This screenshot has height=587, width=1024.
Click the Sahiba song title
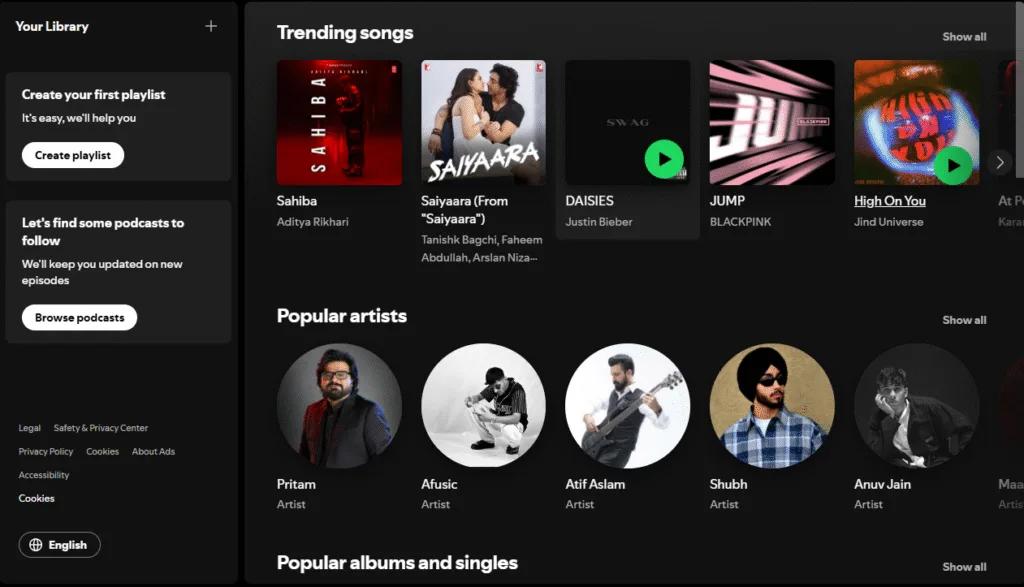(296, 201)
